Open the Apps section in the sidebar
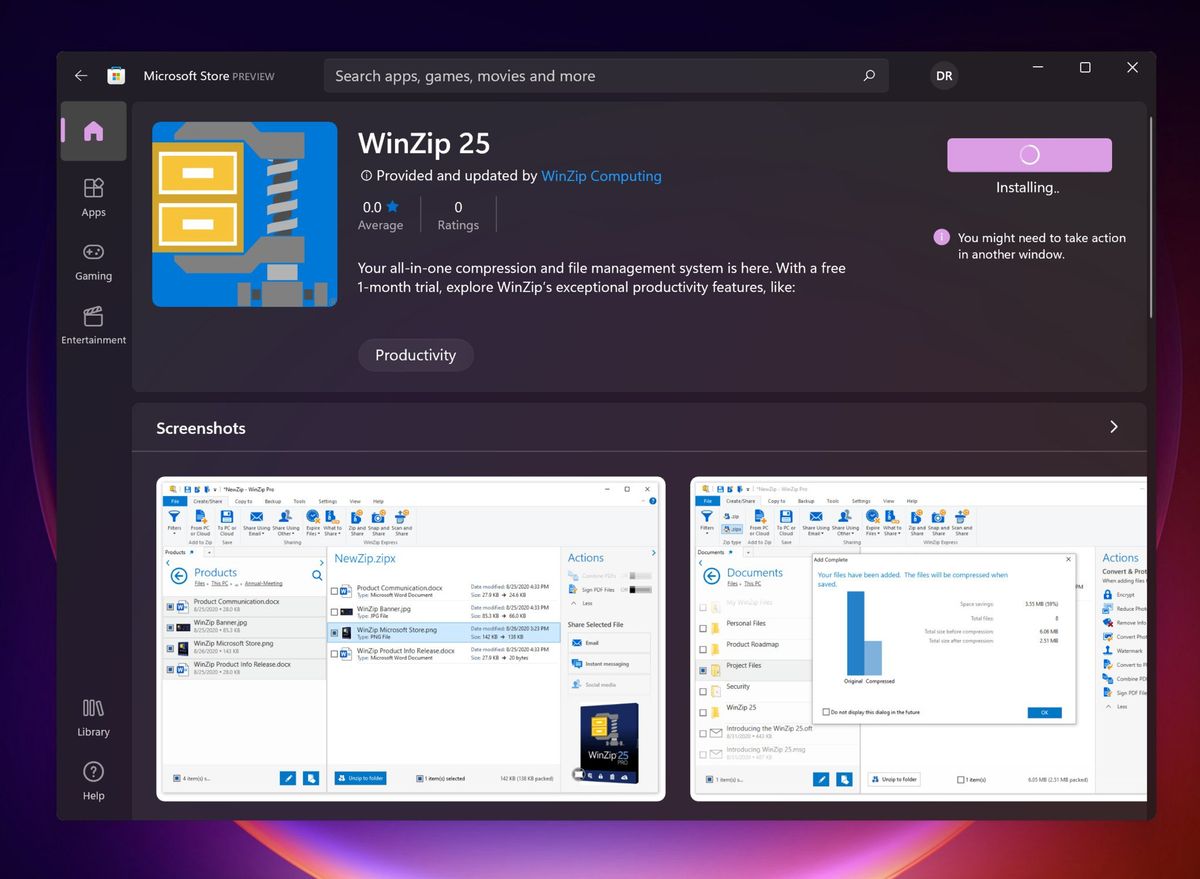 pos(93,197)
